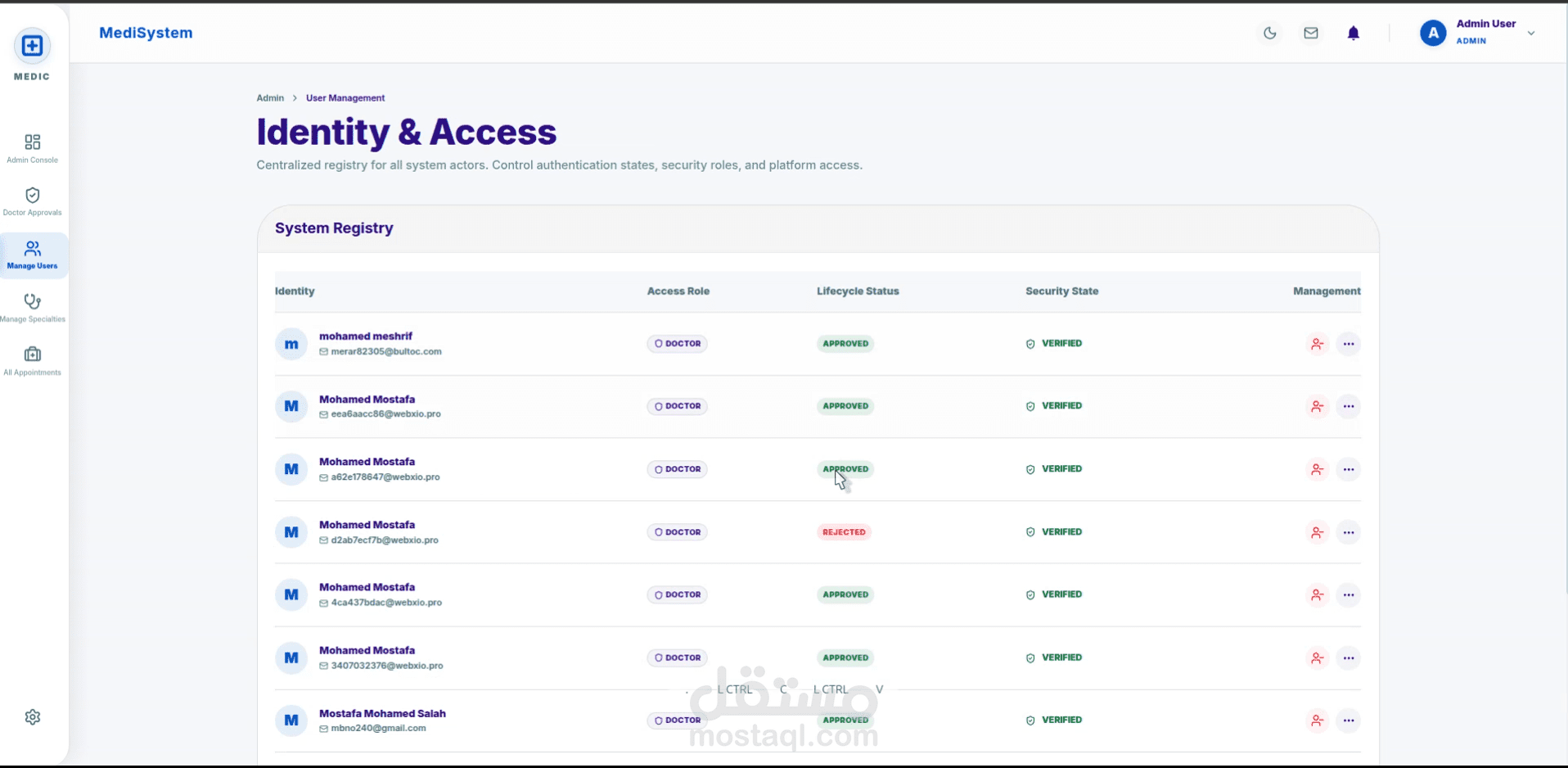Viewport: 1568px width, 768px height.
Task: Go to Doctor Approvals page
Action: (x=32, y=201)
